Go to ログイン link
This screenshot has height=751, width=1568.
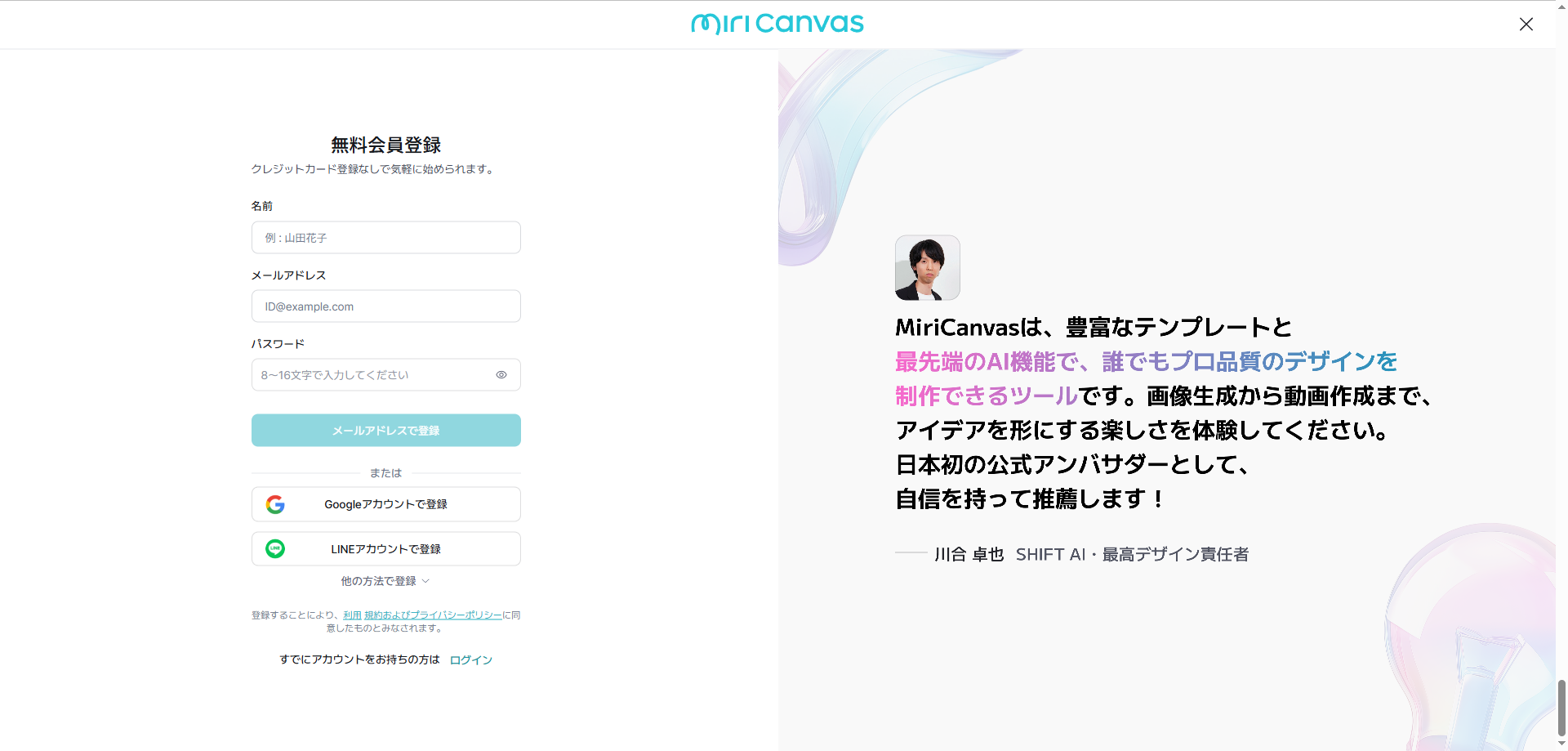coord(471,660)
